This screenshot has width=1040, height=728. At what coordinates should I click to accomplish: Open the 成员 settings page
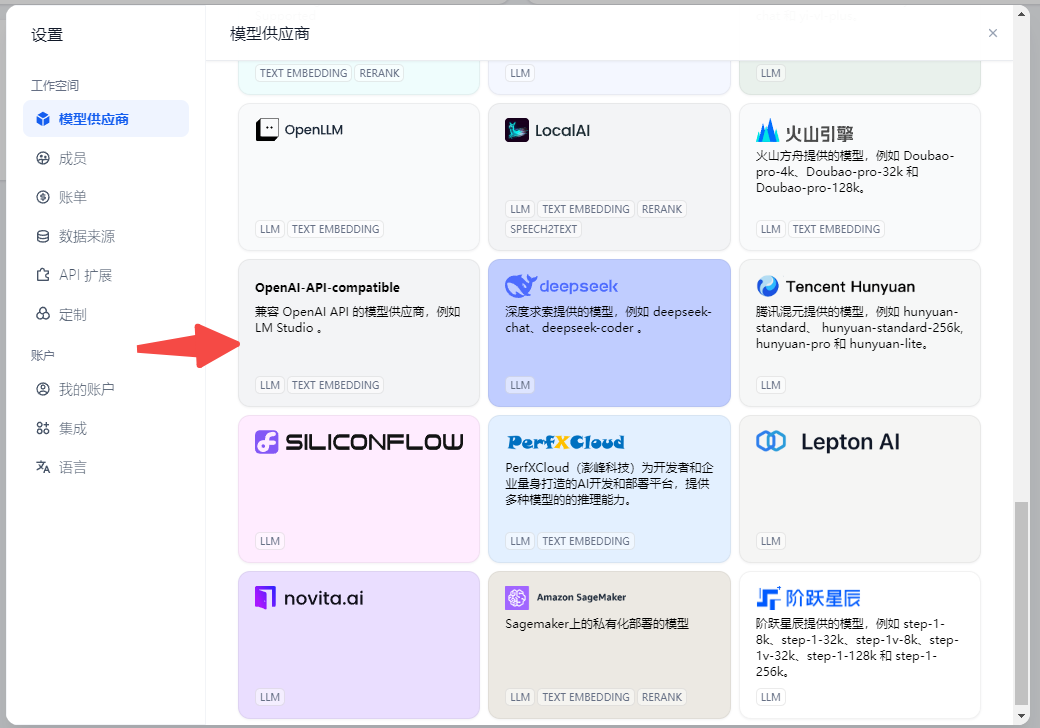pyautogui.click(x=106, y=158)
